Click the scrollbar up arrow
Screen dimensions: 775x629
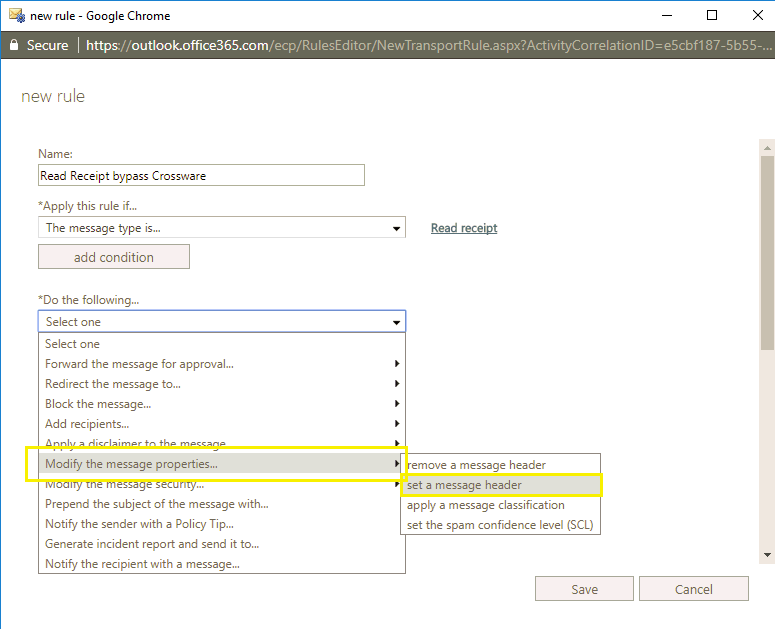tap(767, 148)
